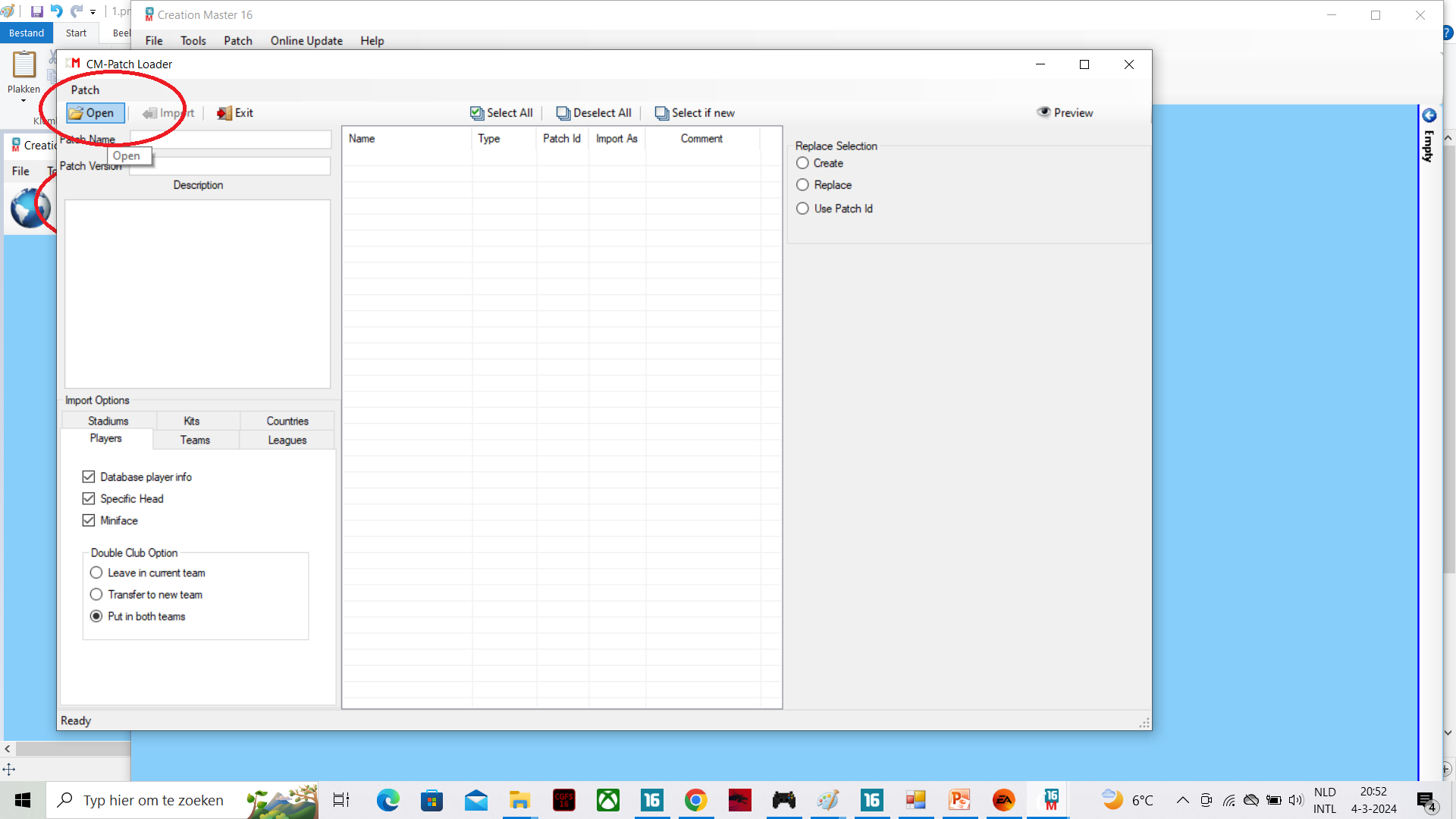The width and height of the screenshot is (1456, 819).
Task: Open the Tools menu of Creation Master 16
Action: [193, 41]
